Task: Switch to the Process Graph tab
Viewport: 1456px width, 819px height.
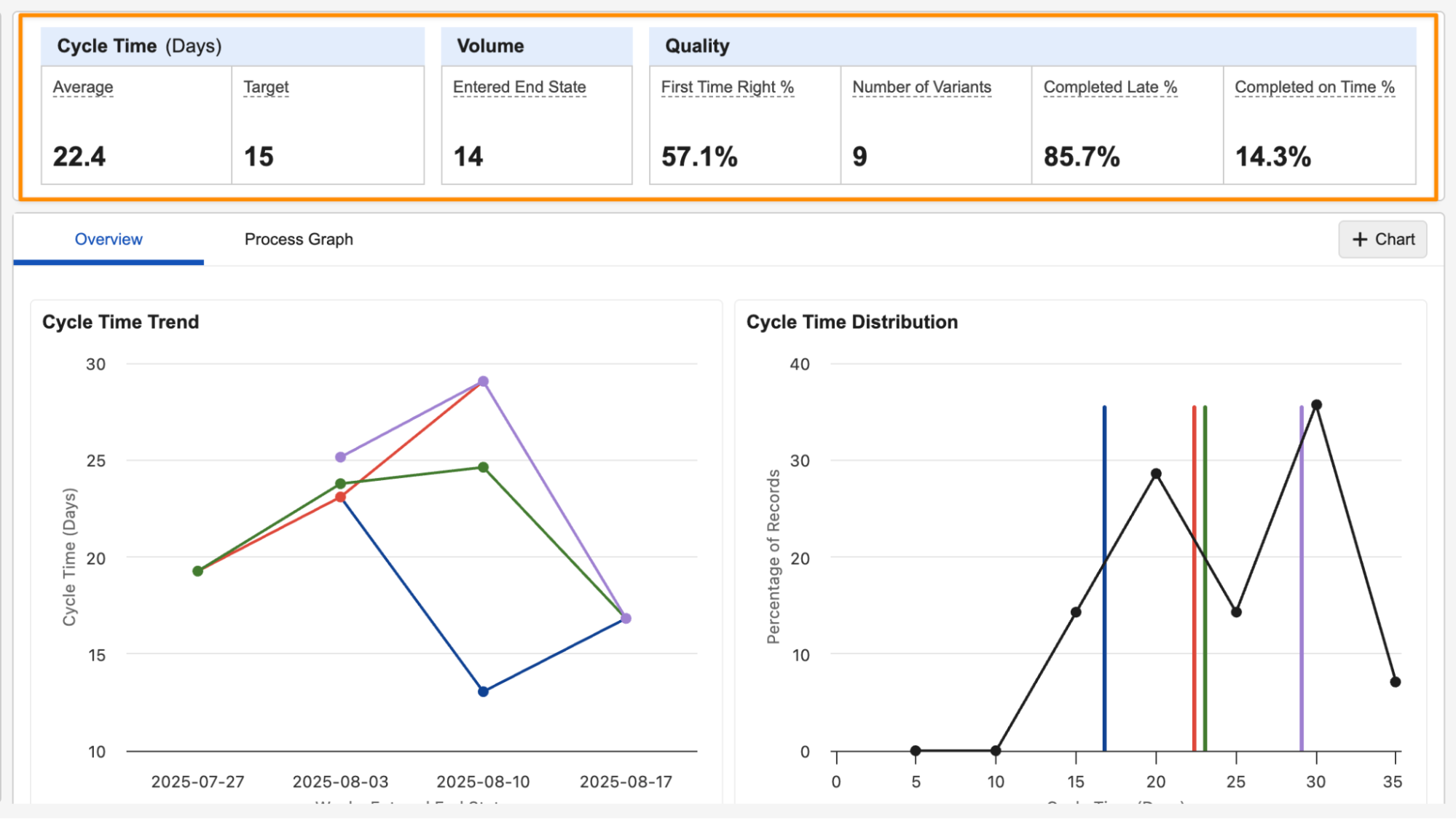Action: tap(299, 239)
